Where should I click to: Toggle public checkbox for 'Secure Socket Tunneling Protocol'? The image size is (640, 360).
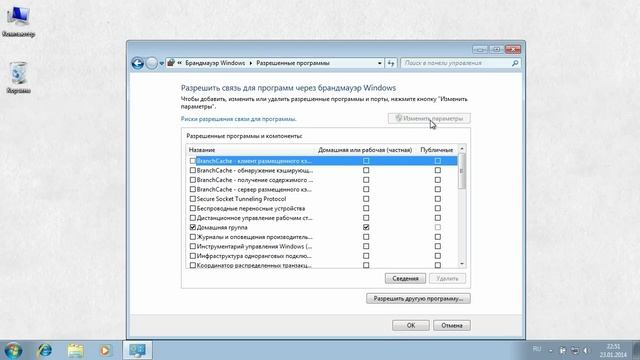click(x=438, y=199)
